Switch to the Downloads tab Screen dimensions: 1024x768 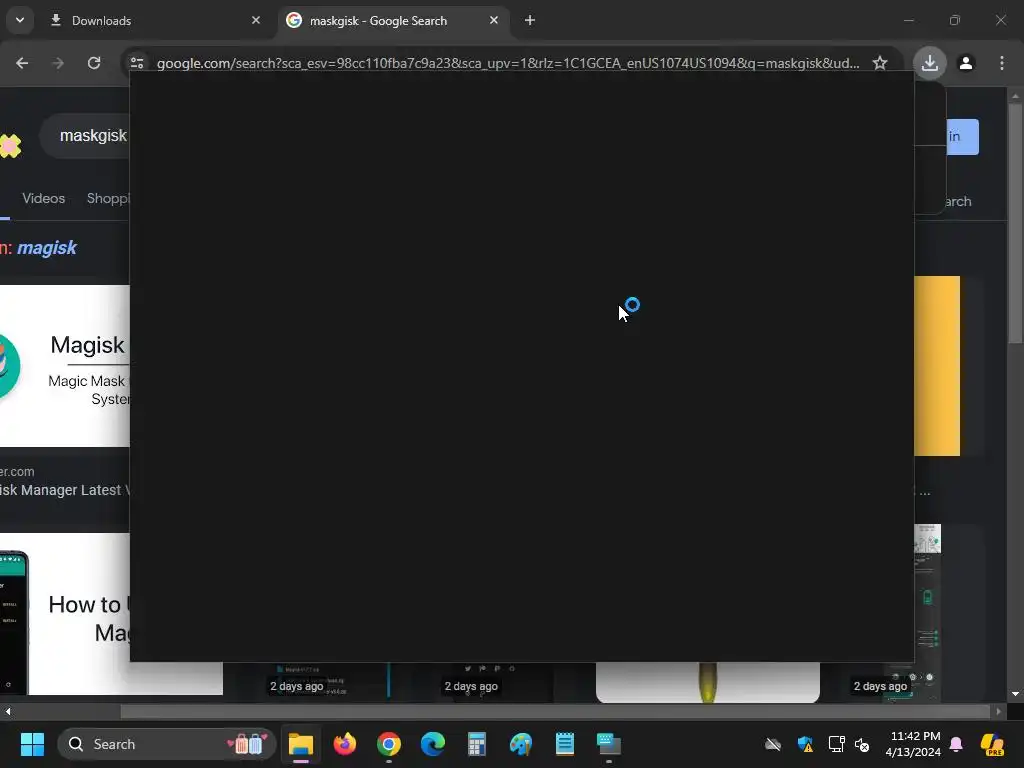tap(154, 20)
